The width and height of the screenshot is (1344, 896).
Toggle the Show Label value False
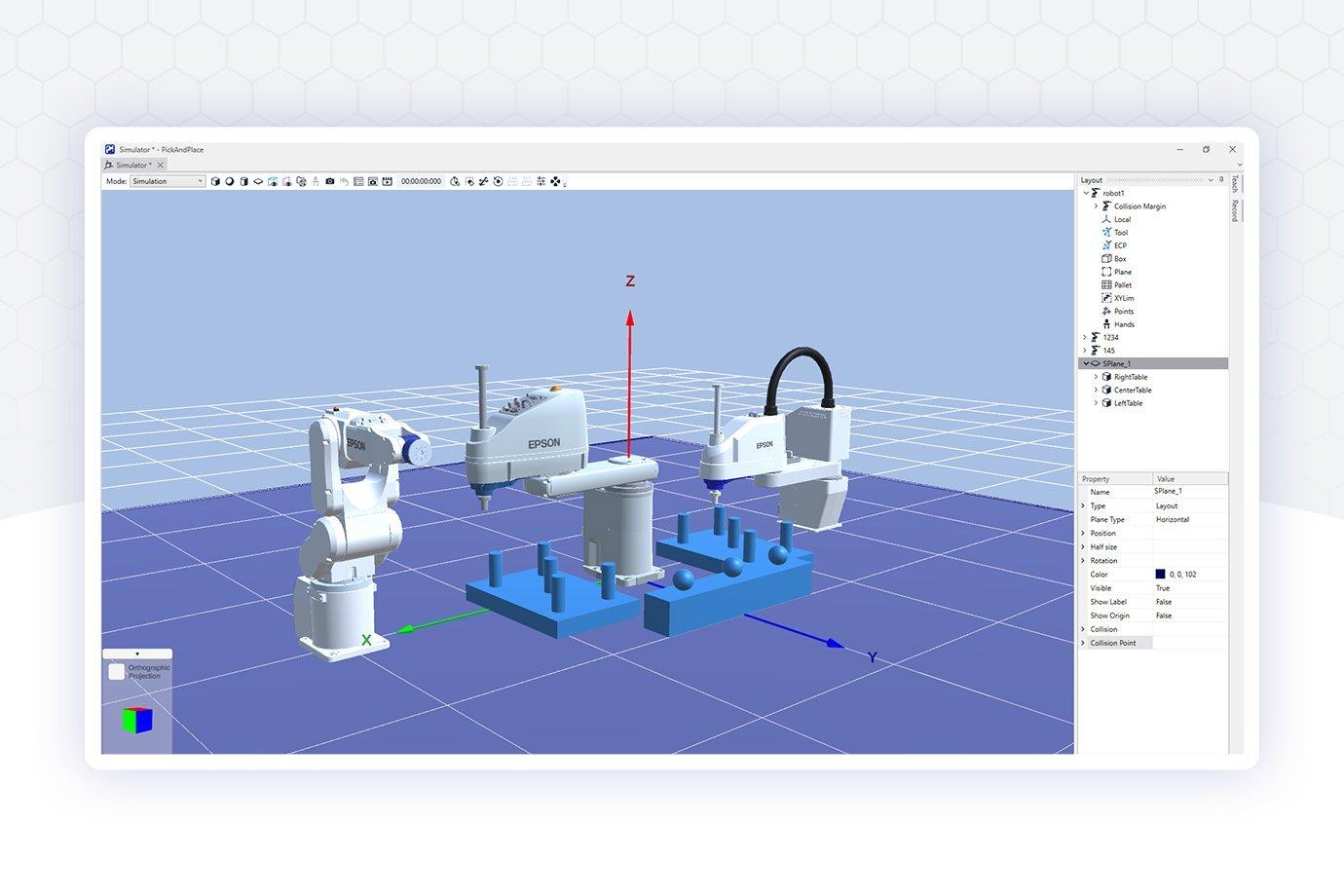(x=1164, y=602)
